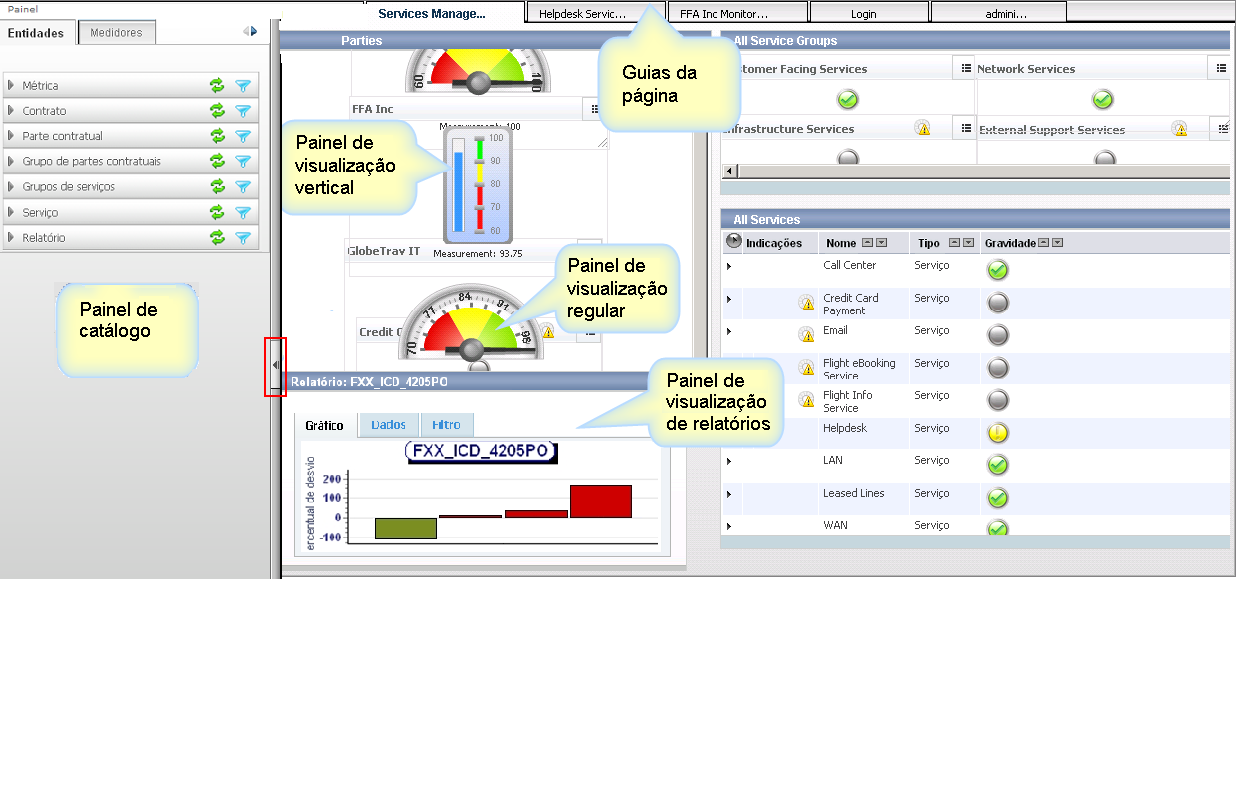This screenshot has width=1236, height=807.
Task: Expand the Email service row
Action: pyautogui.click(x=729, y=331)
